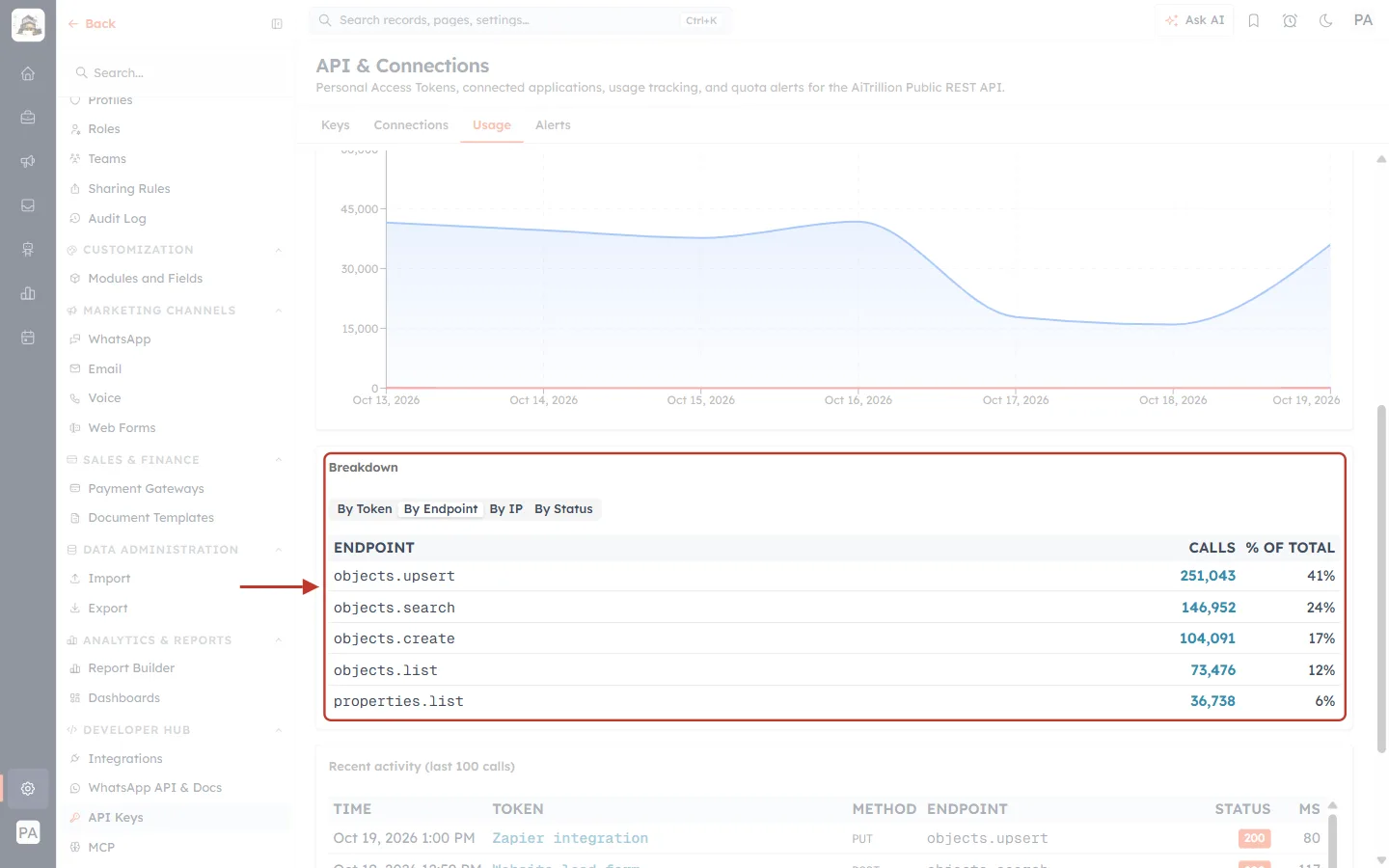Image resolution: width=1389 pixels, height=868 pixels.
Task: Select the By Endpoint breakdown
Action: (441, 509)
